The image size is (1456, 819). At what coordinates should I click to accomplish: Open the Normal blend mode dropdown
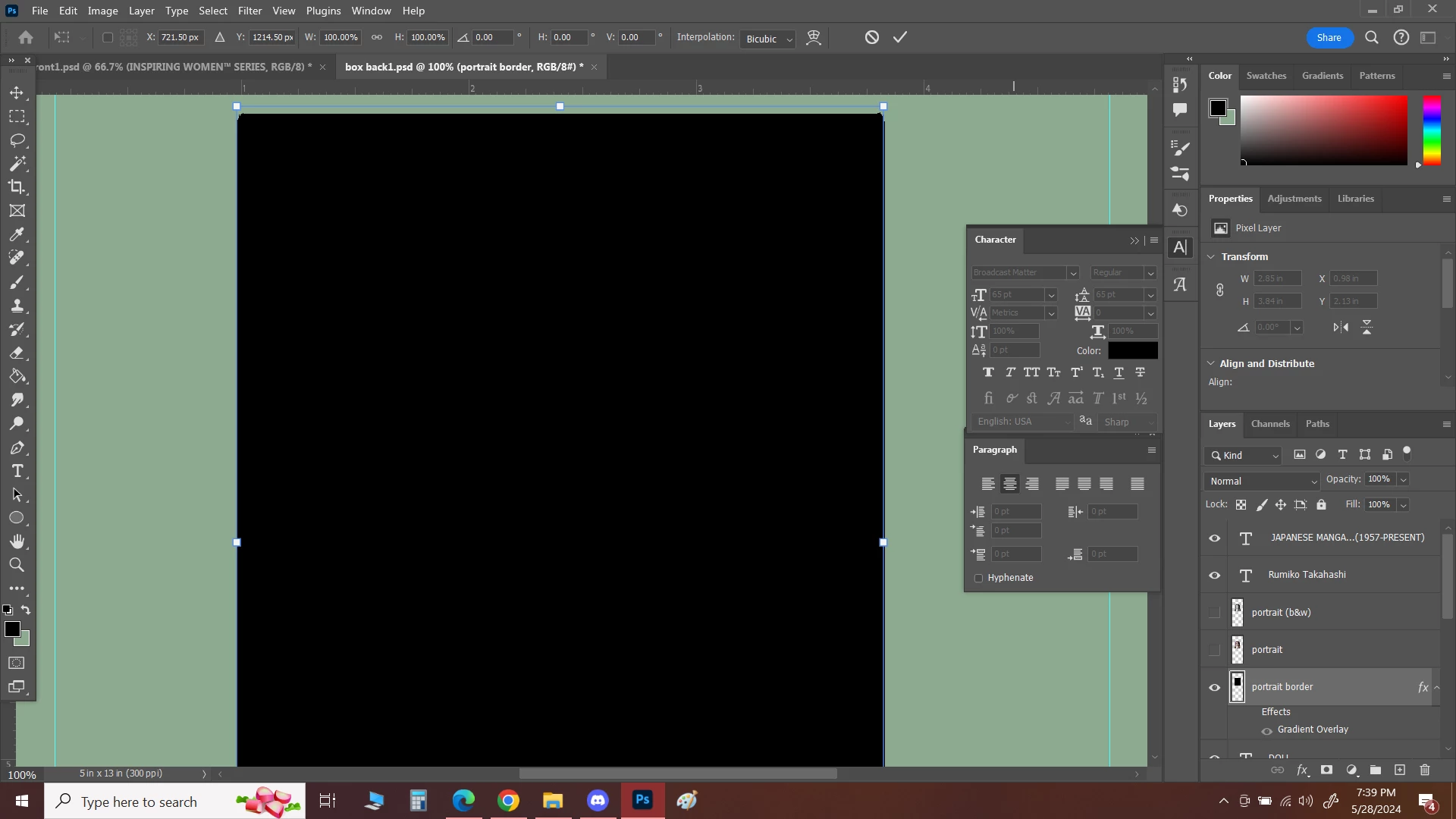coord(1263,482)
